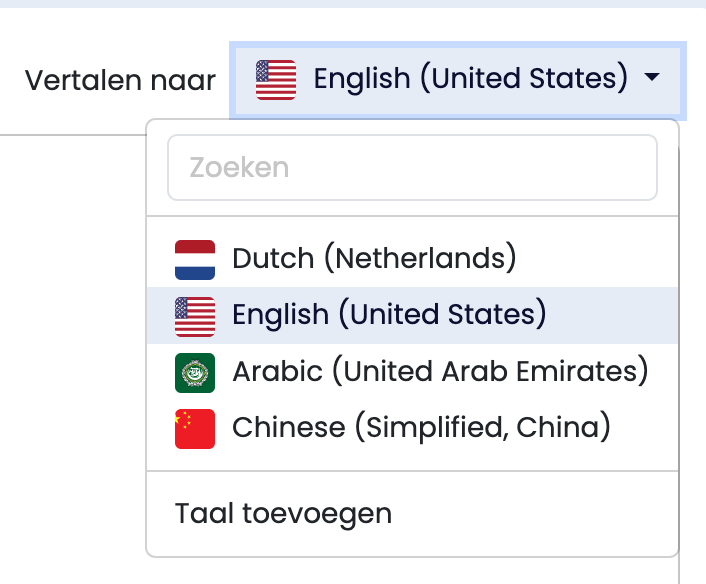Click the word Dutch in the first option

(272, 259)
